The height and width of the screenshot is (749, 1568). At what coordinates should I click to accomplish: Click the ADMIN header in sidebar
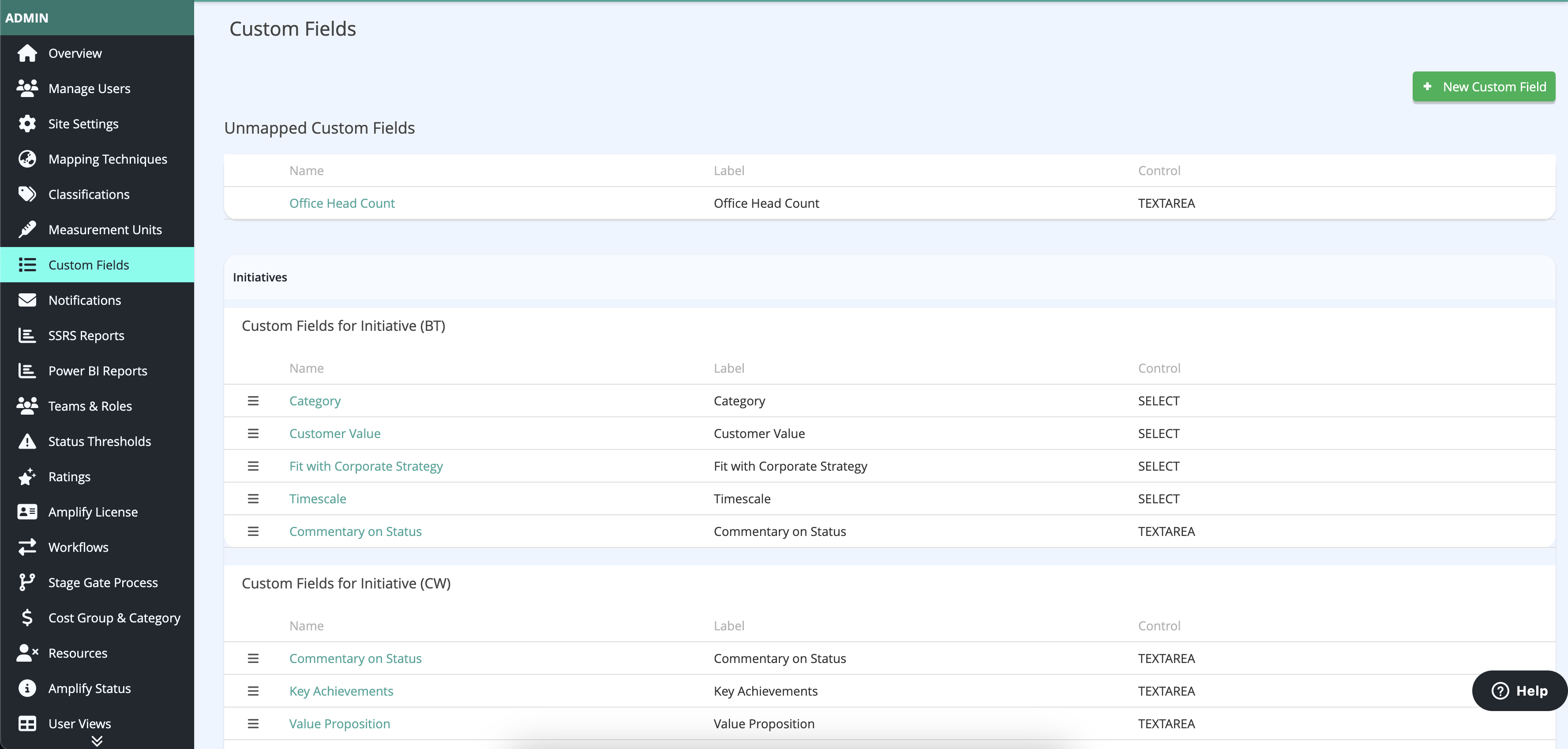click(x=27, y=18)
